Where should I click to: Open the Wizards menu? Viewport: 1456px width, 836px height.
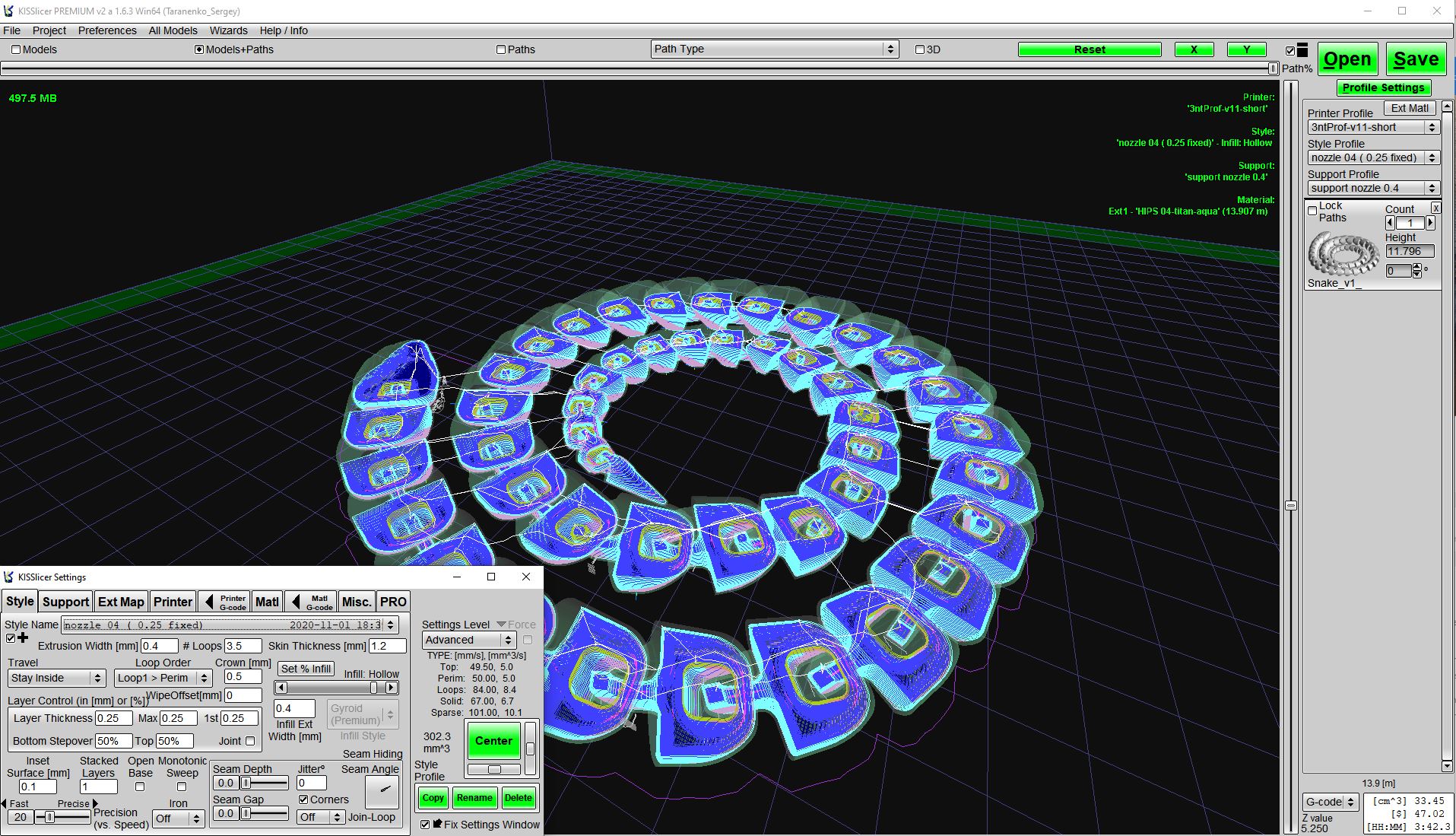228,30
